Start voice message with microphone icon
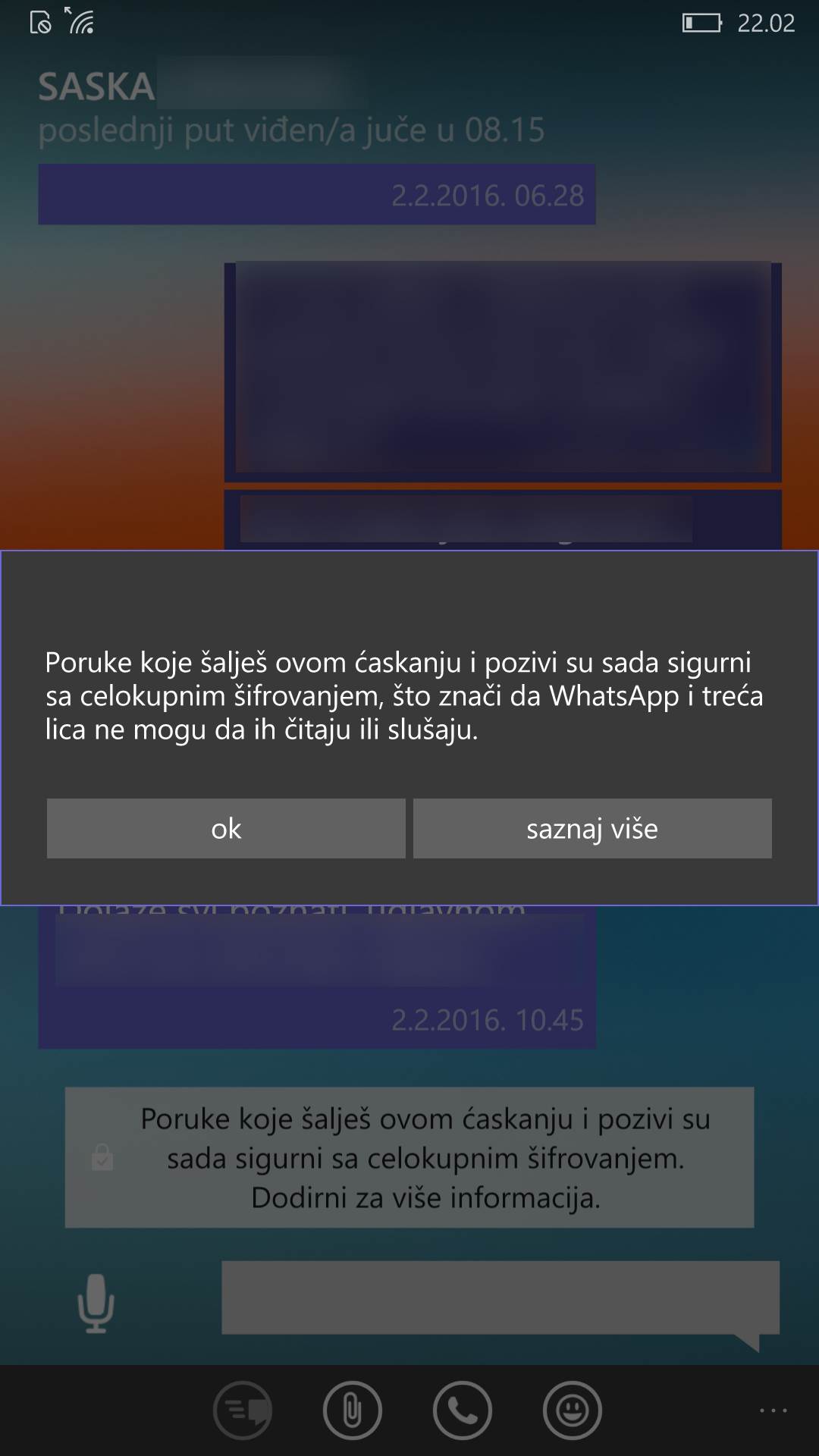The image size is (819, 1456). pos(96,1303)
